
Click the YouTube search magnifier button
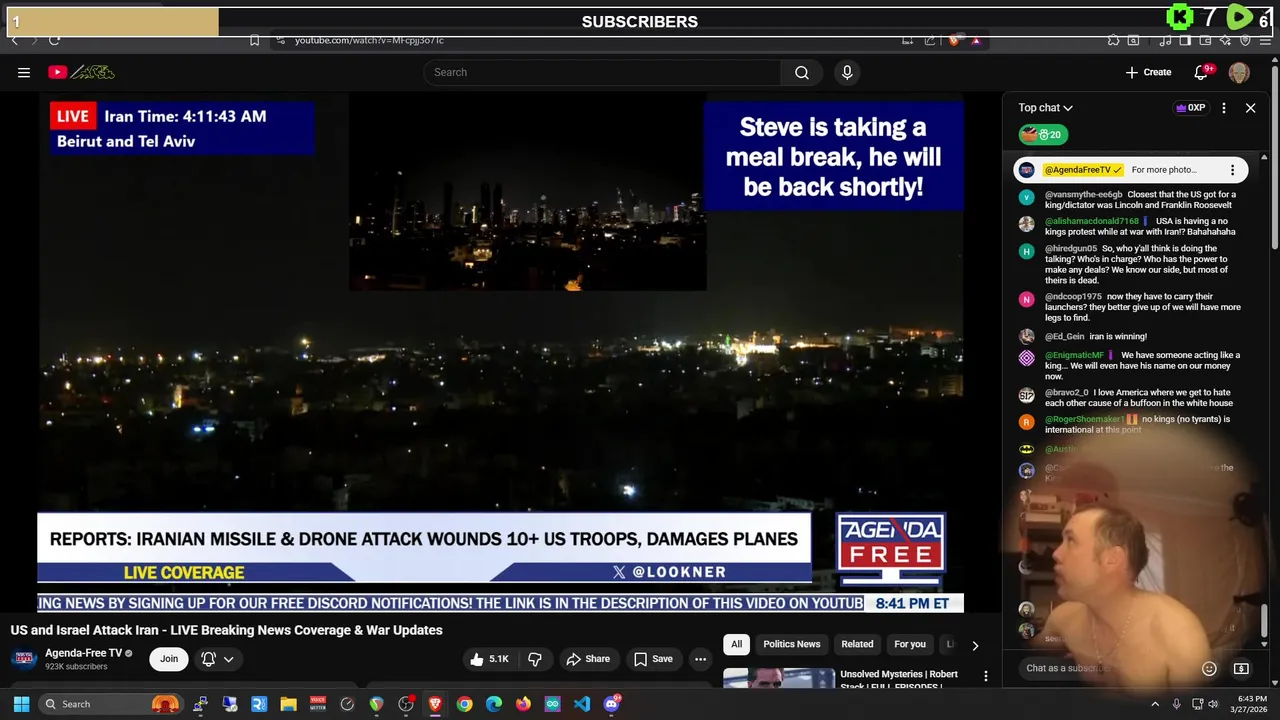tap(802, 72)
